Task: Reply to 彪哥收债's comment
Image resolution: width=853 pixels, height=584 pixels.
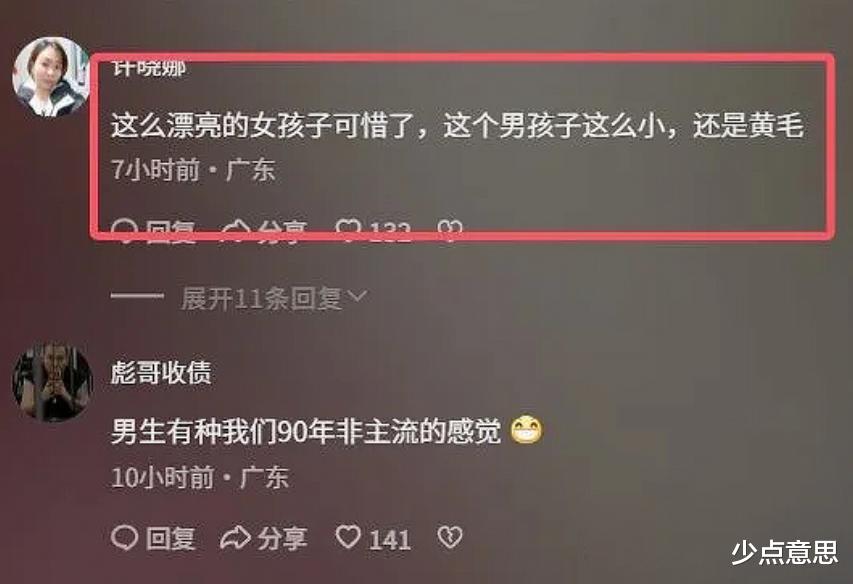Action: pyautogui.click(x=153, y=538)
